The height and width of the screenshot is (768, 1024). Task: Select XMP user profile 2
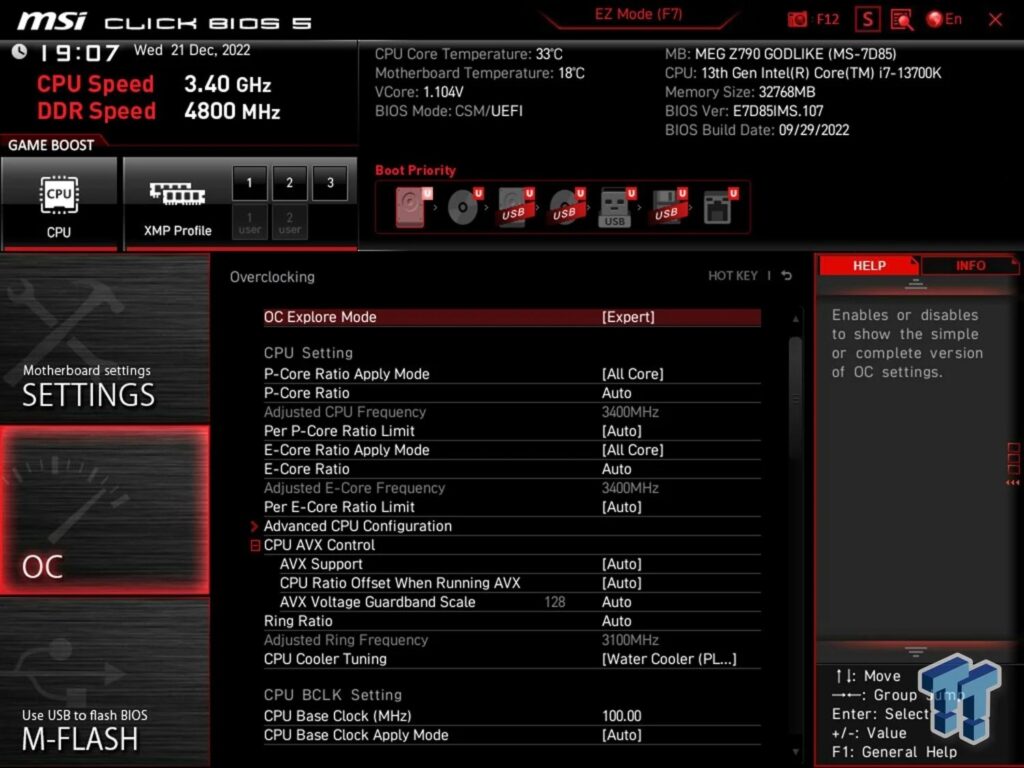(289, 223)
